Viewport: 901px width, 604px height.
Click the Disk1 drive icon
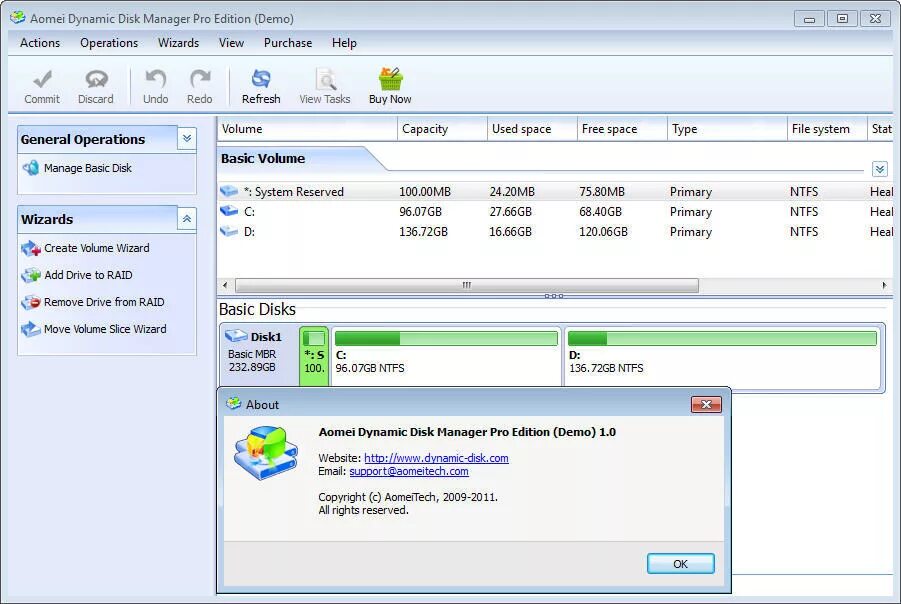click(x=236, y=336)
